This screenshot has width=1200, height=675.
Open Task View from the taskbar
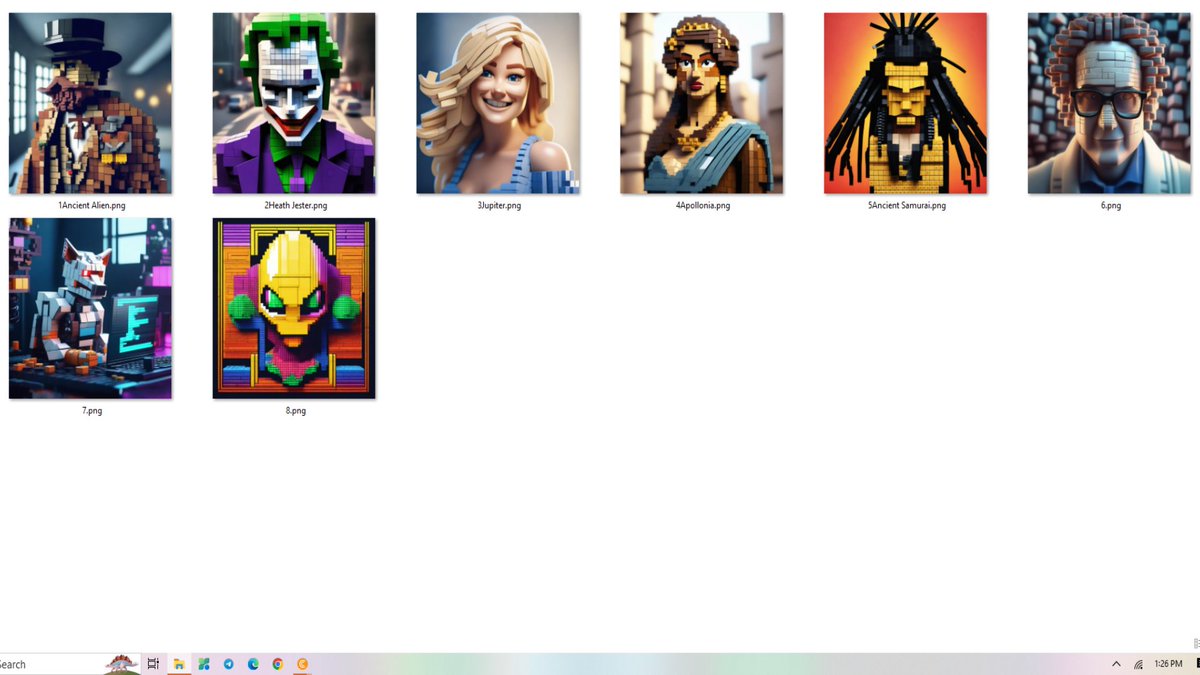pyautogui.click(x=153, y=664)
